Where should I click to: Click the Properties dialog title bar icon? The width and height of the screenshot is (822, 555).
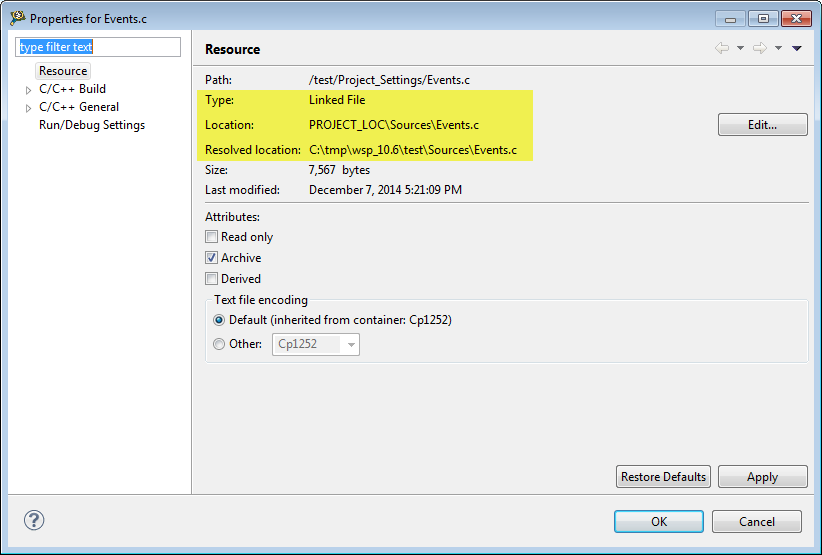[x=17, y=18]
